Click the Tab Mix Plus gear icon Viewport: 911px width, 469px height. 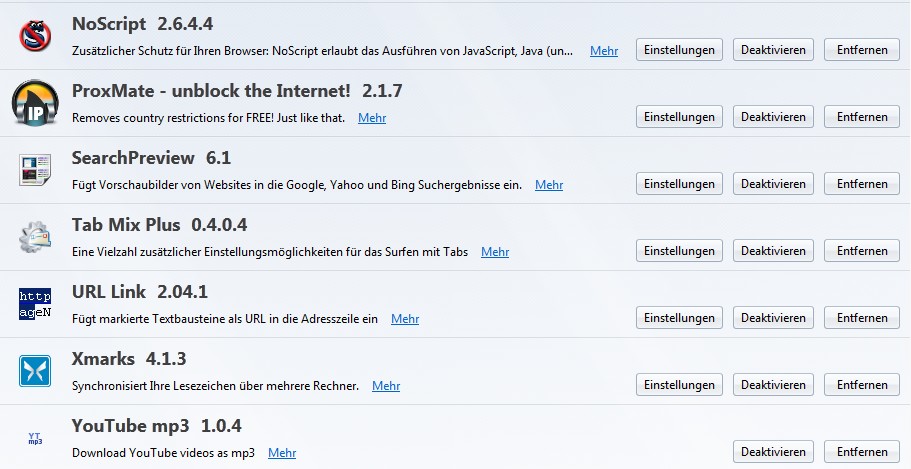click(35, 238)
